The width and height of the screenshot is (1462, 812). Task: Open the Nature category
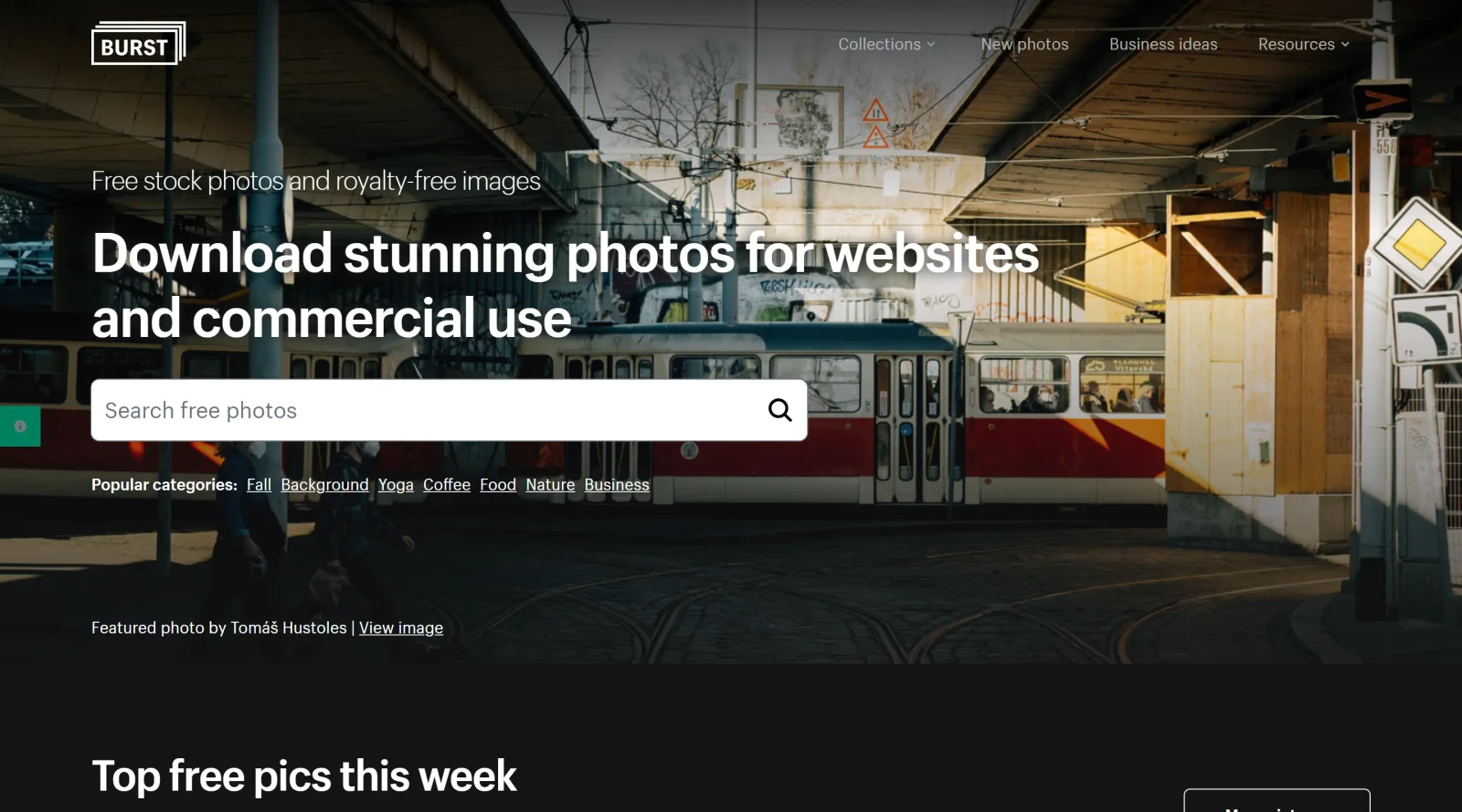[550, 485]
